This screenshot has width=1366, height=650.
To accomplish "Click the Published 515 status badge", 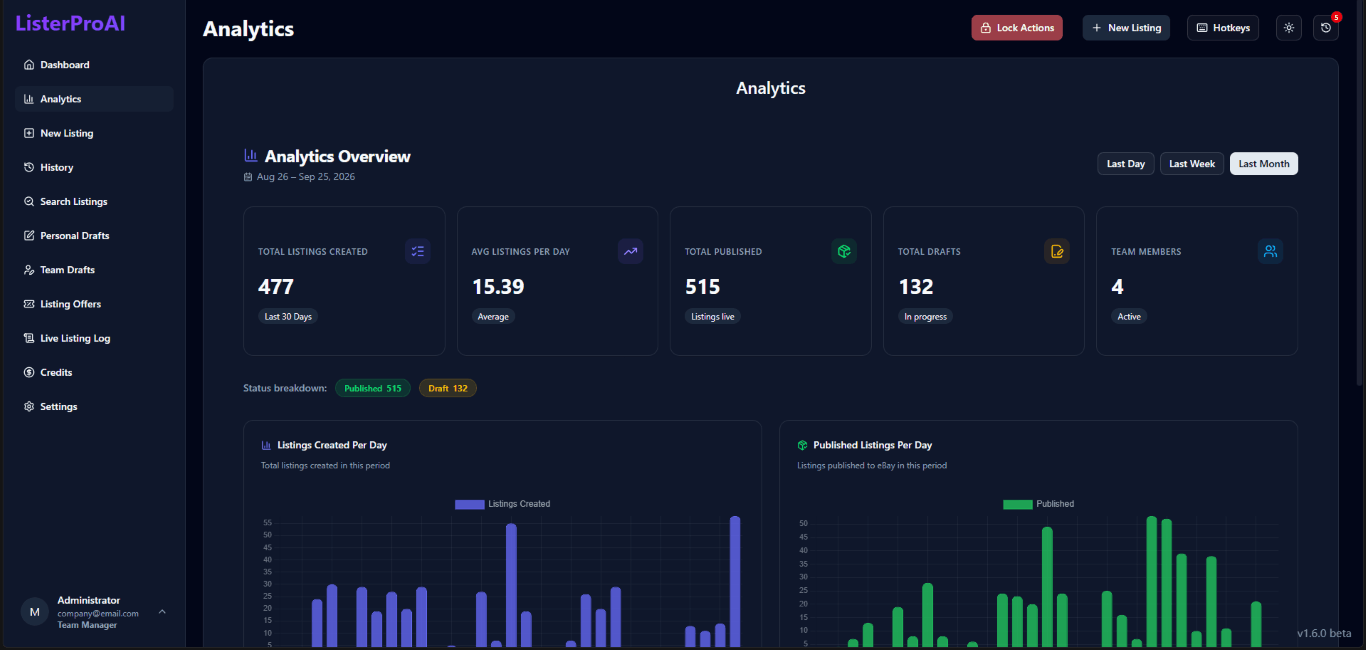I will [373, 388].
